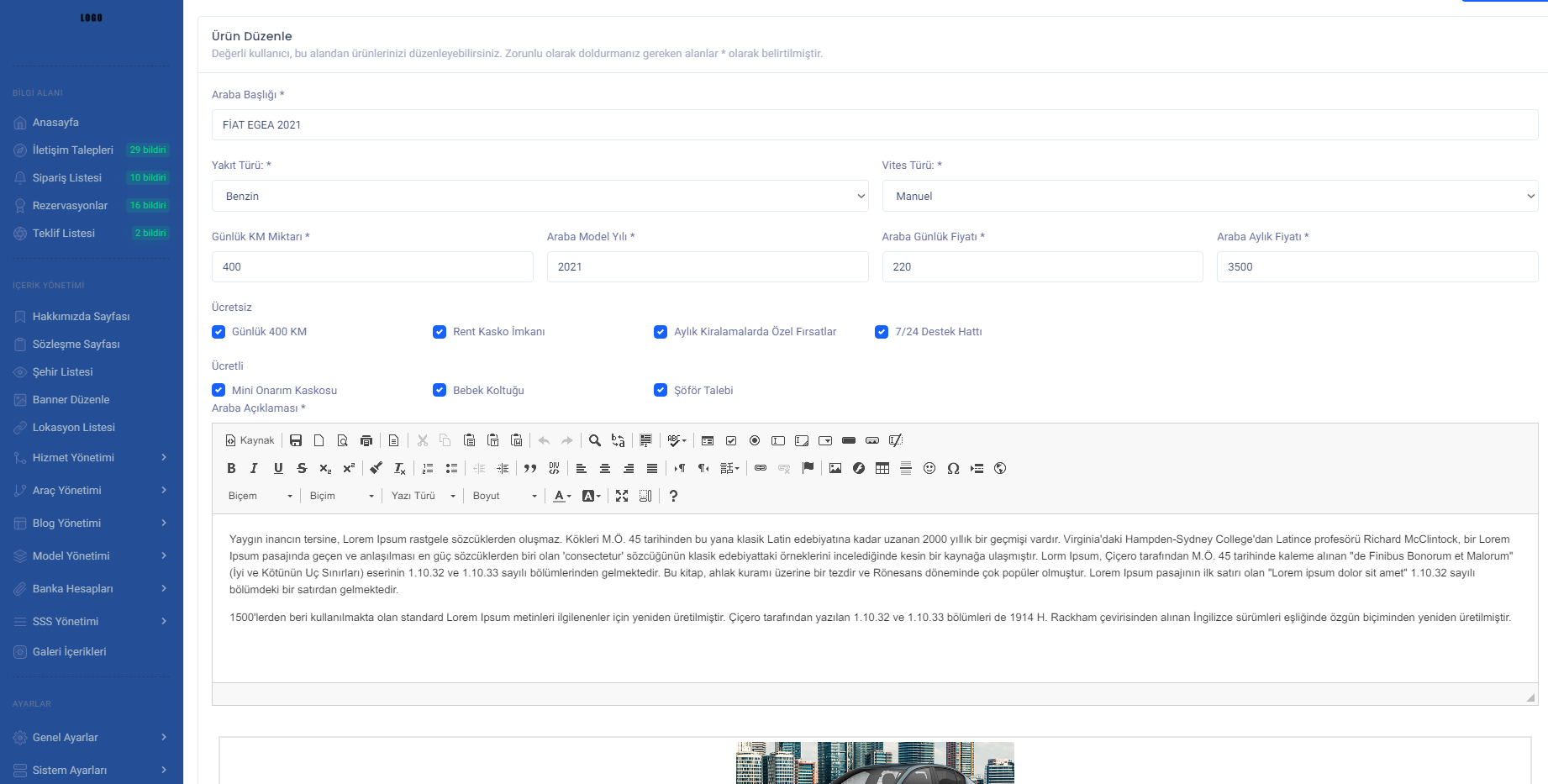Click the Anchor flag icon

click(808, 468)
